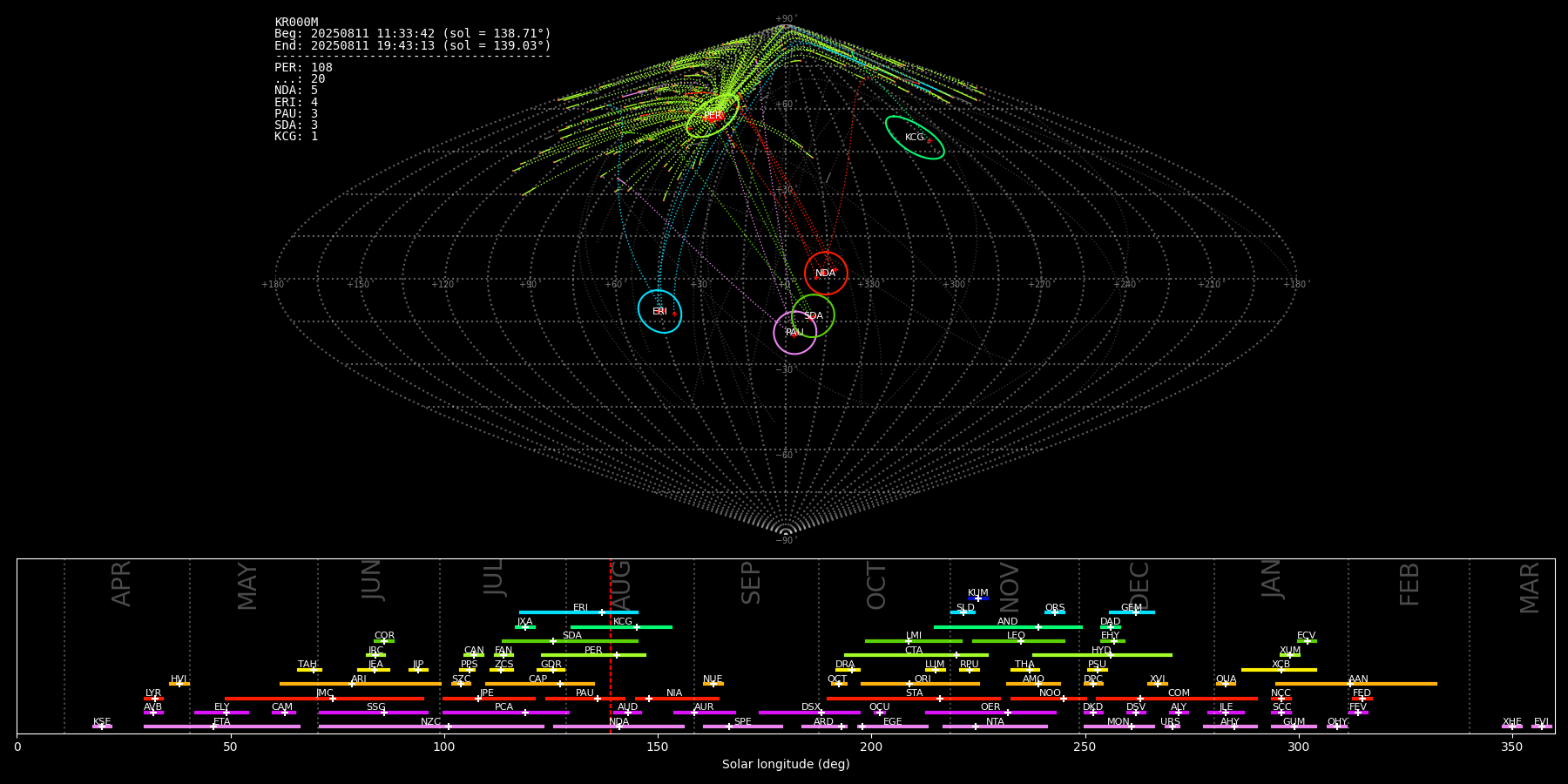Click the LEO shower bar in the timeline
The image size is (1568, 784).
[x=1018, y=641]
